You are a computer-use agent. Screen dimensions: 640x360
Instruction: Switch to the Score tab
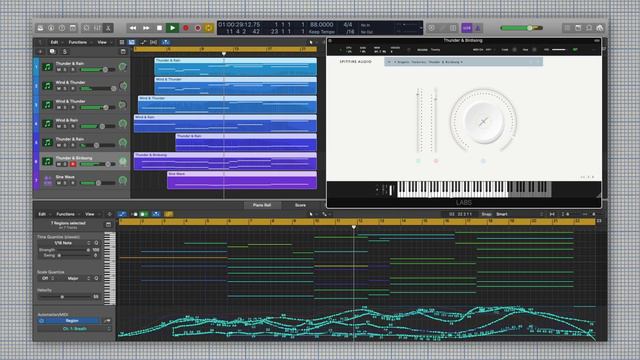coord(300,205)
